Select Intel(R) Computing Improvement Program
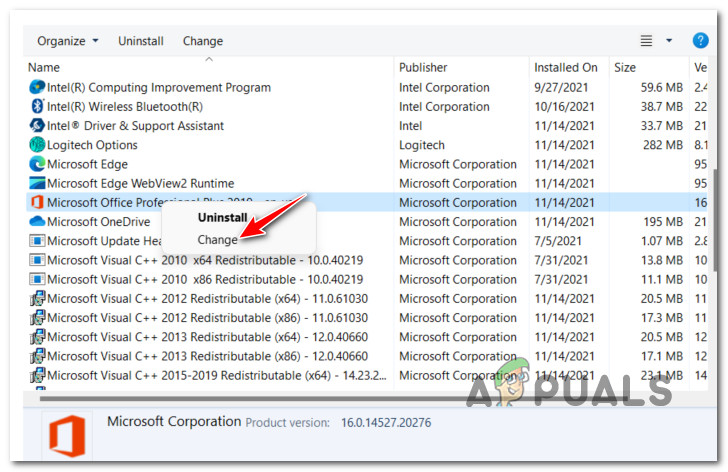This screenshot has width=728, height=472. [159, 87]
